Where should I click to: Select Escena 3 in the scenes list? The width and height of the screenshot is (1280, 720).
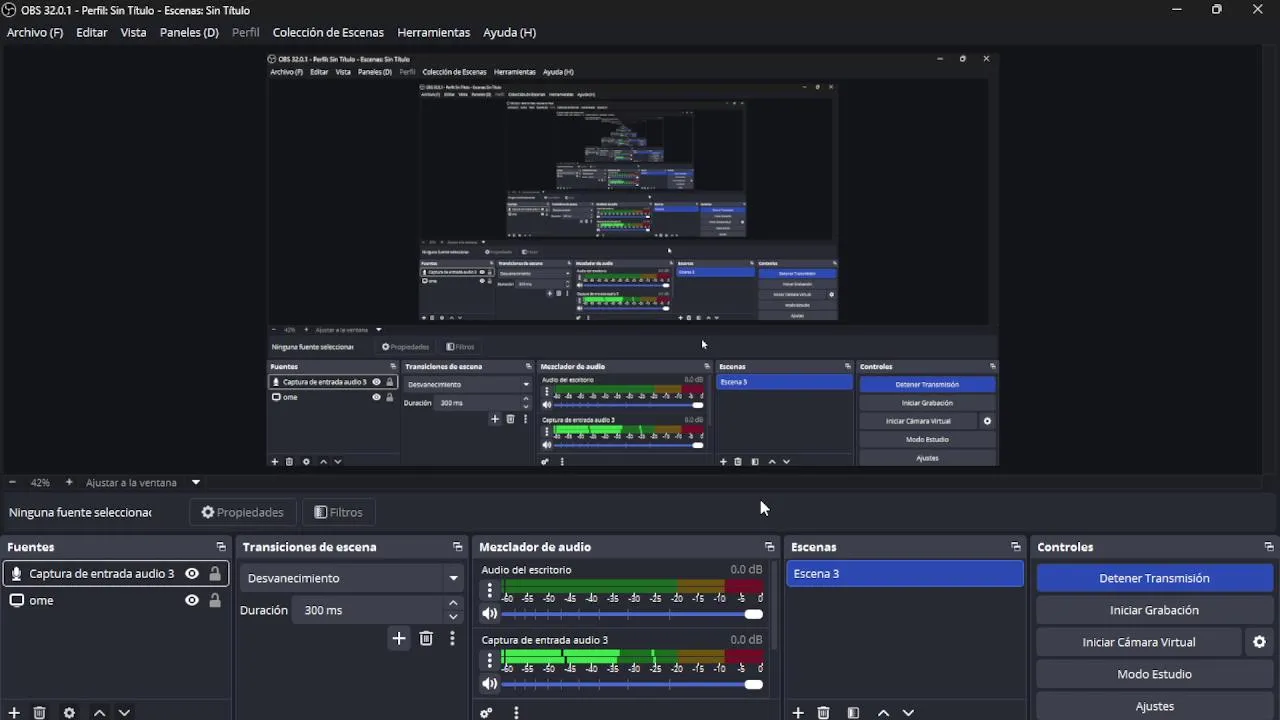pyautogui.click(x=904, y=574)
